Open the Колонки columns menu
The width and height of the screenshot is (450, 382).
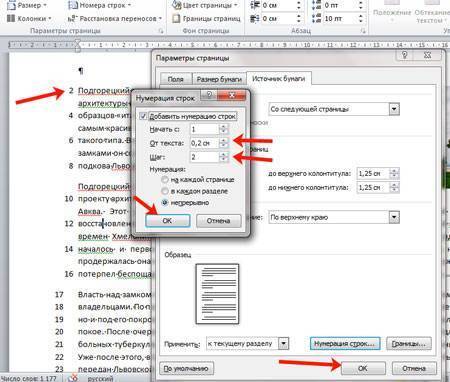pos(29,18)
